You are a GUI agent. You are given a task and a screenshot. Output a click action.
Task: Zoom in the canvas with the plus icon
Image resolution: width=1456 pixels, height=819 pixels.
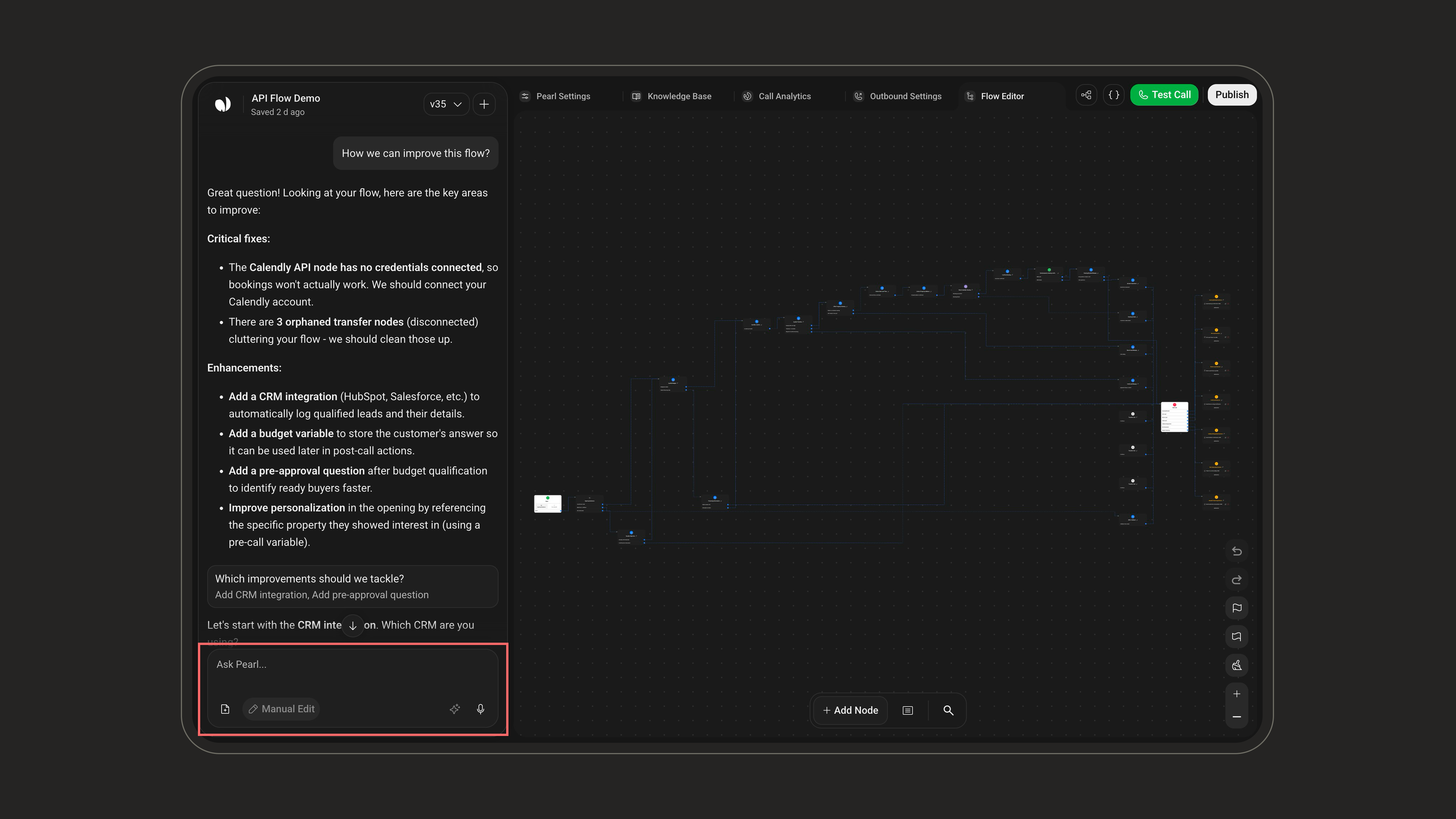pos(1237,694)
